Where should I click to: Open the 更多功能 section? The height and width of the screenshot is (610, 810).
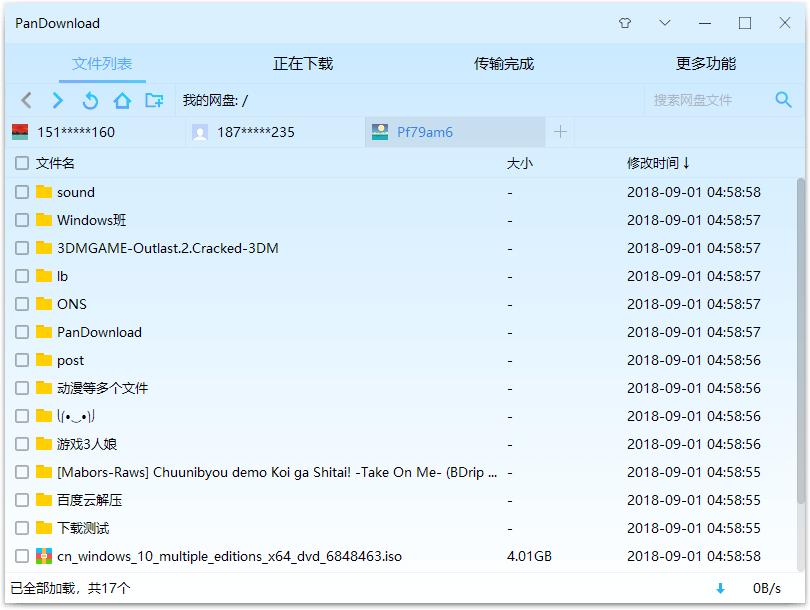pyautogui.click(x=707, y=62)
